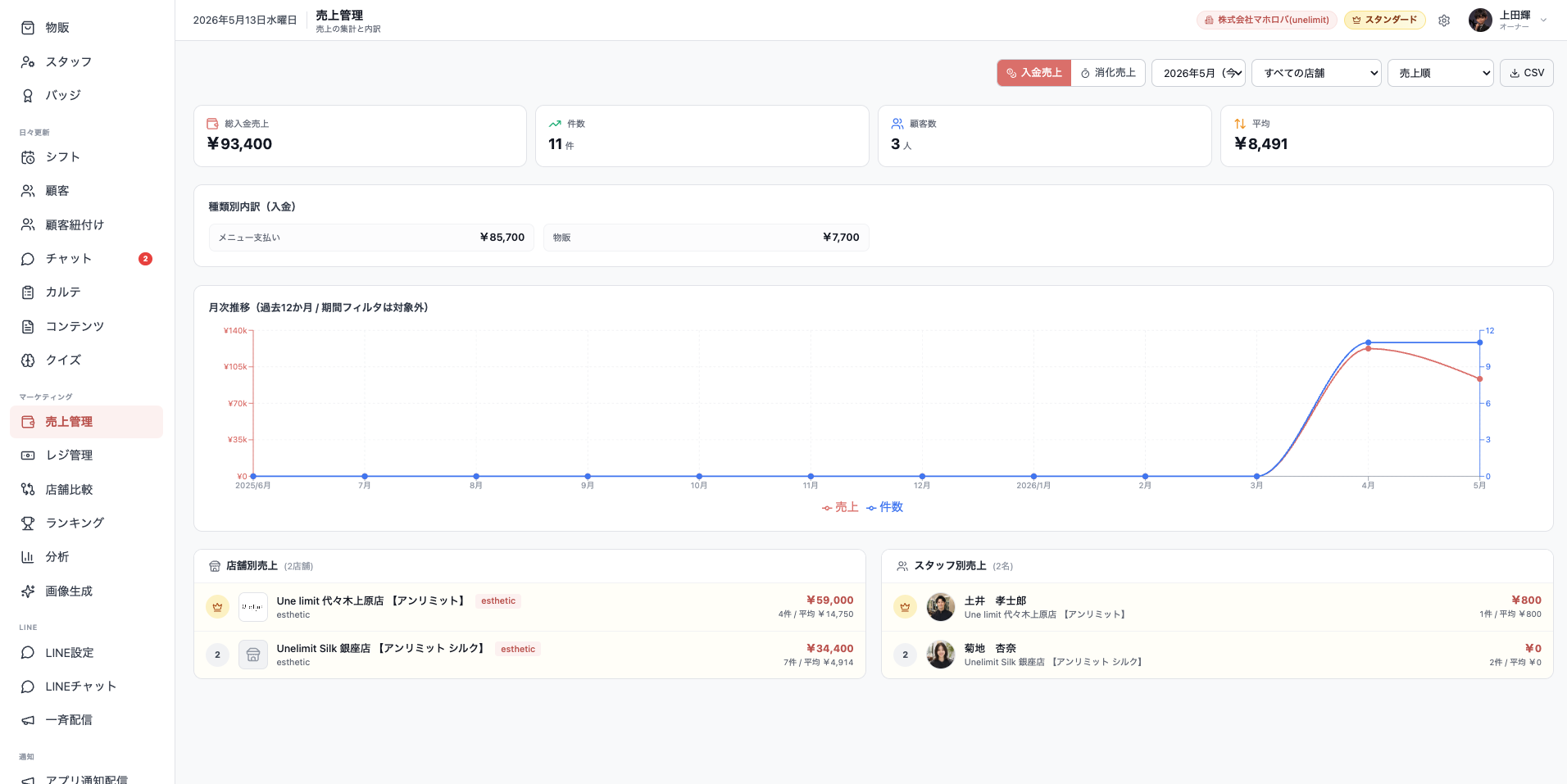Click the 件数 11件 card
The height and width of the screenshot is (784, 1567).
702,136
